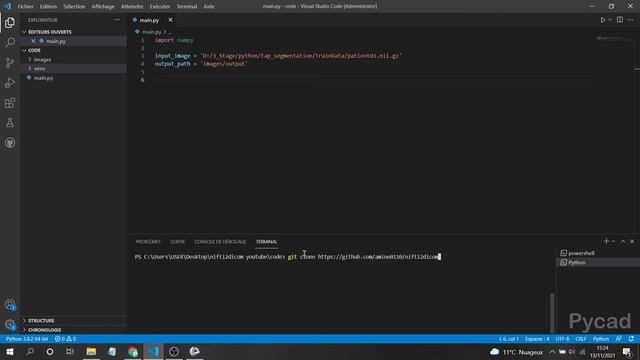Open the Windows Start menu
640x360 pixels.
pyautogui.click(x=10, y=351)
